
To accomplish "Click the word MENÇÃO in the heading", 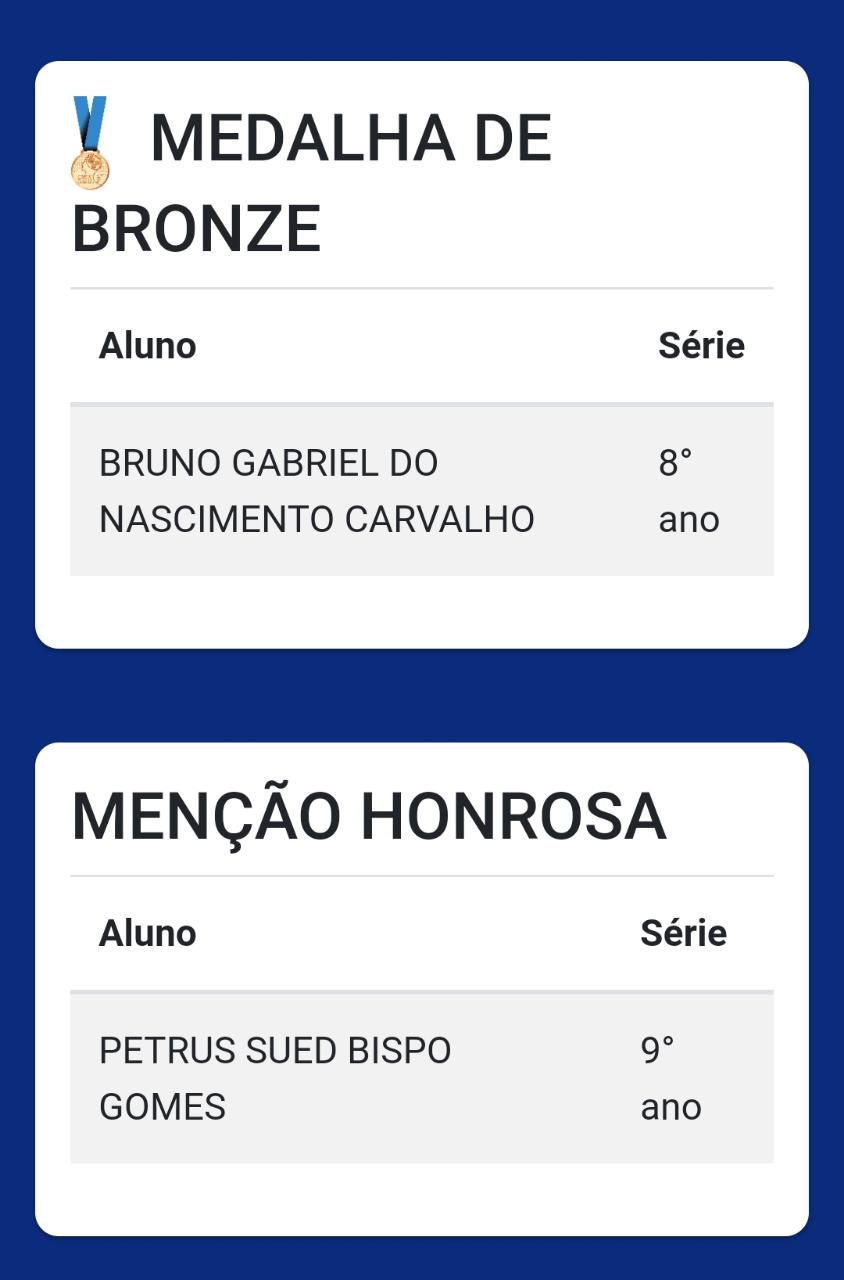I will [206, 817].
